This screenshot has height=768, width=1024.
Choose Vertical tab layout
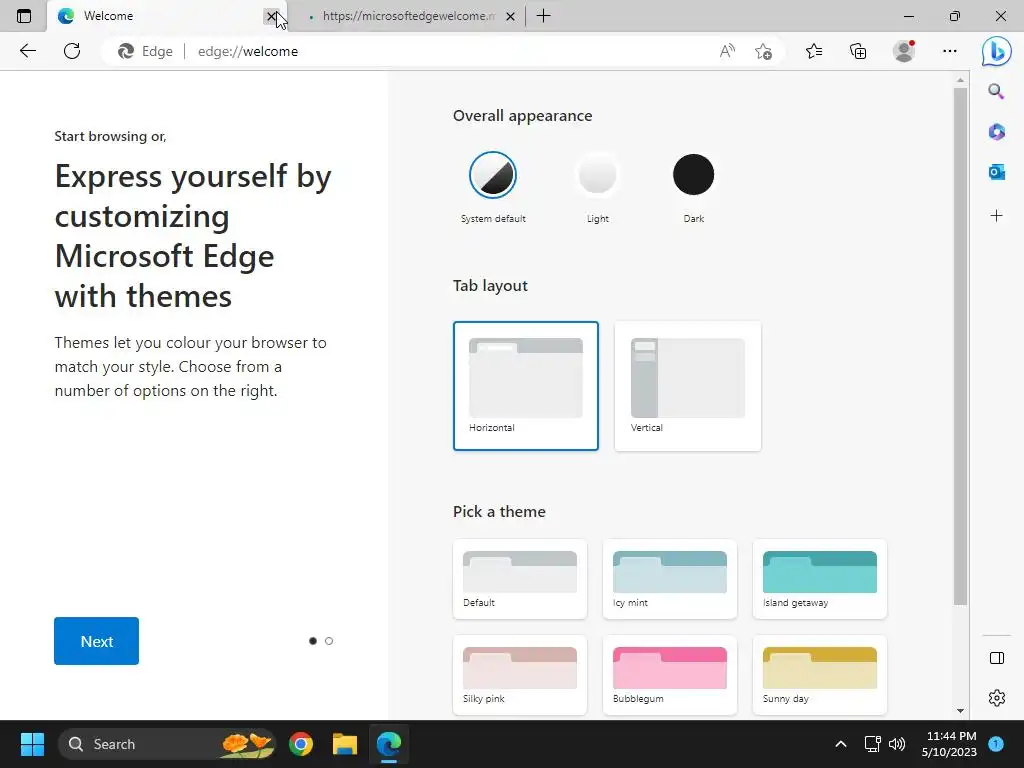point(688,386)
